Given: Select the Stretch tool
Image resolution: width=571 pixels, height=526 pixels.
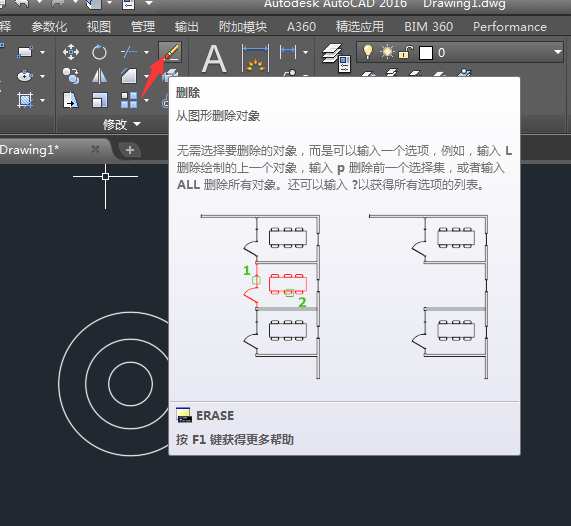Looking at the screenshot, I should pyautogui.click(x=71, y=100).
